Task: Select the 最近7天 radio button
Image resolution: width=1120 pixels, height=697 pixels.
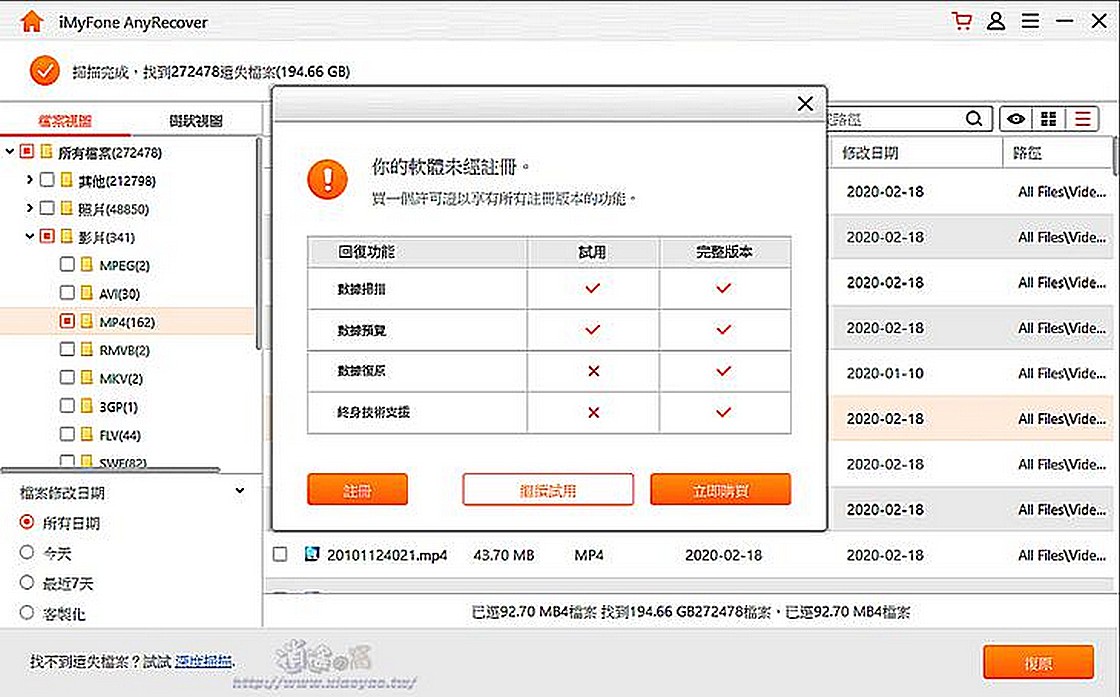Action: click(27, 583)
